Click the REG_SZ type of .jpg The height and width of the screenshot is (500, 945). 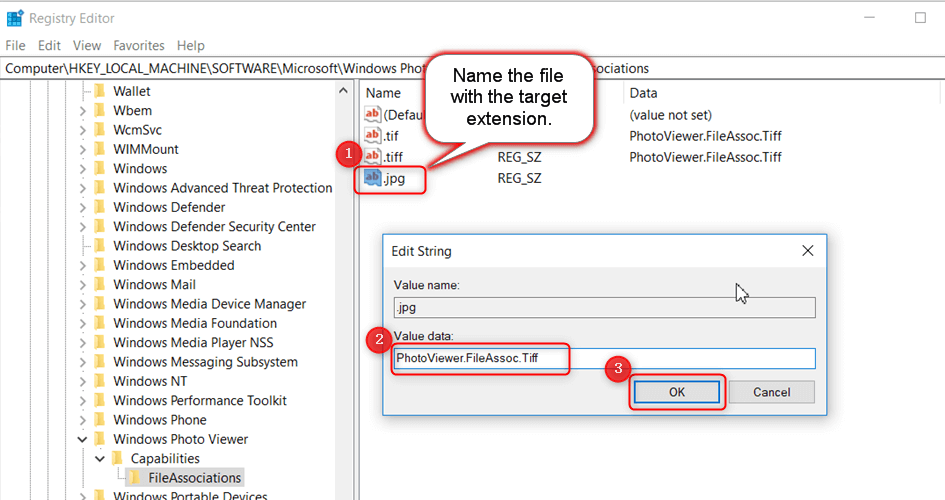point(519,178)
